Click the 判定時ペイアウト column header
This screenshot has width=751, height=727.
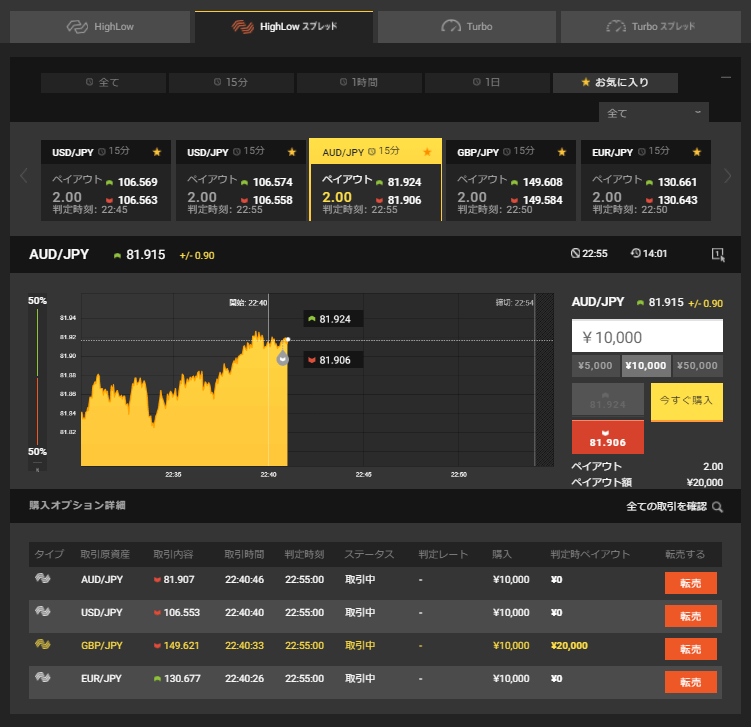pos(590,555)
